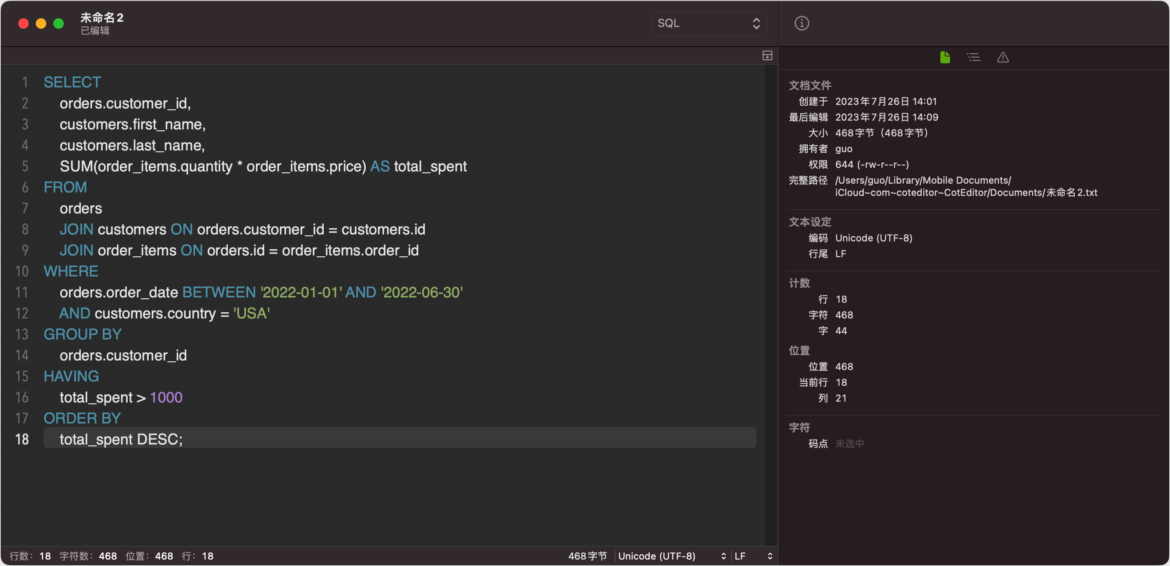This screenshot has height=566, width=1170.
Task: Click the 'USA' string on line 12
Action: point(251,313)
